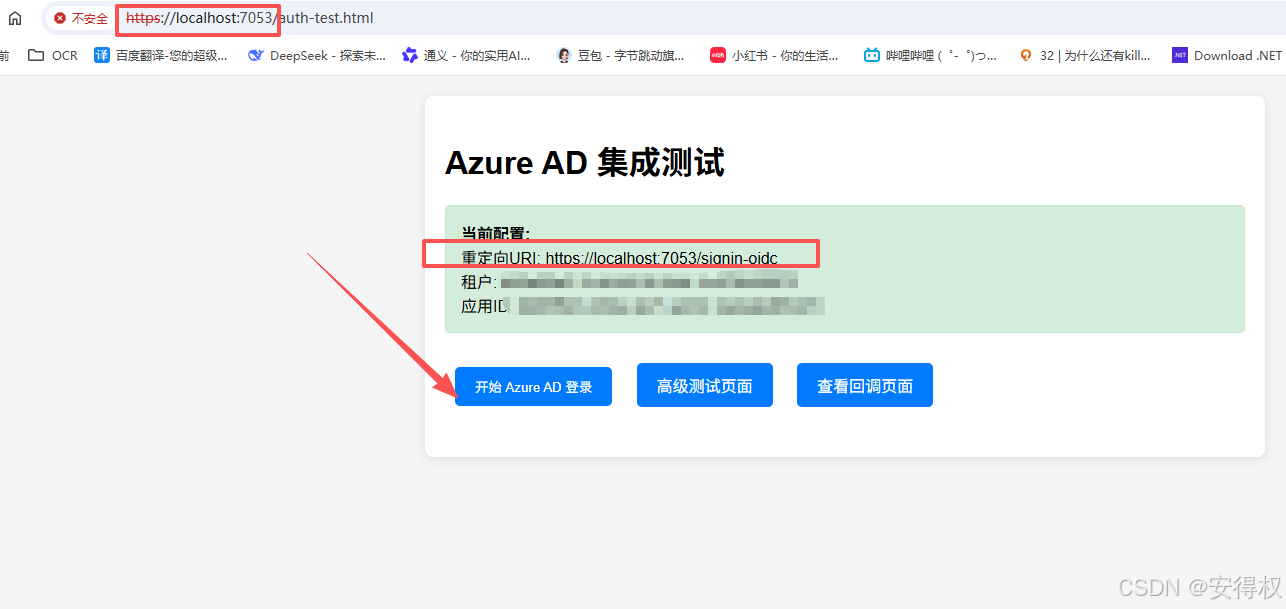The height and width of the screenshot is (609, 1286).
Task: Click the Azure AD 集成测试 heading
Action: 584,162
